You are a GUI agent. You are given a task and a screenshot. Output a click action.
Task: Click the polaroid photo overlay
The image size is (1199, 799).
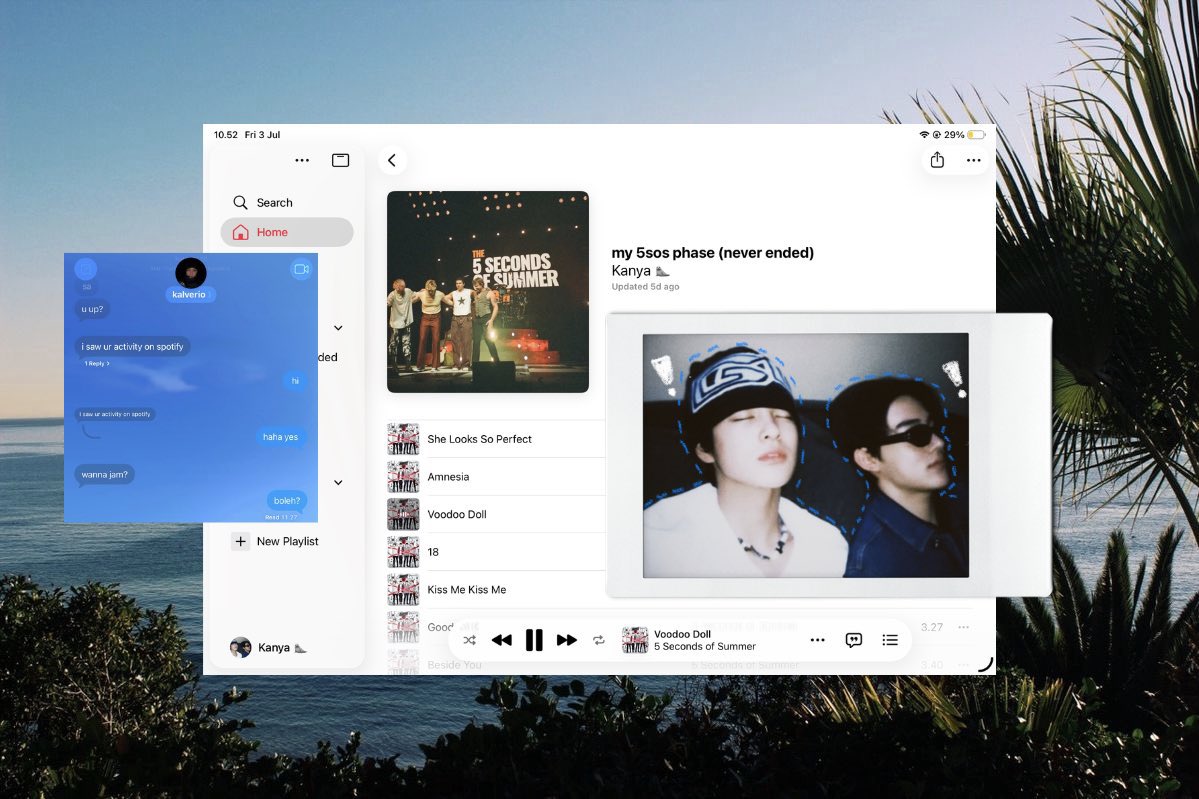tap(829, 455)
